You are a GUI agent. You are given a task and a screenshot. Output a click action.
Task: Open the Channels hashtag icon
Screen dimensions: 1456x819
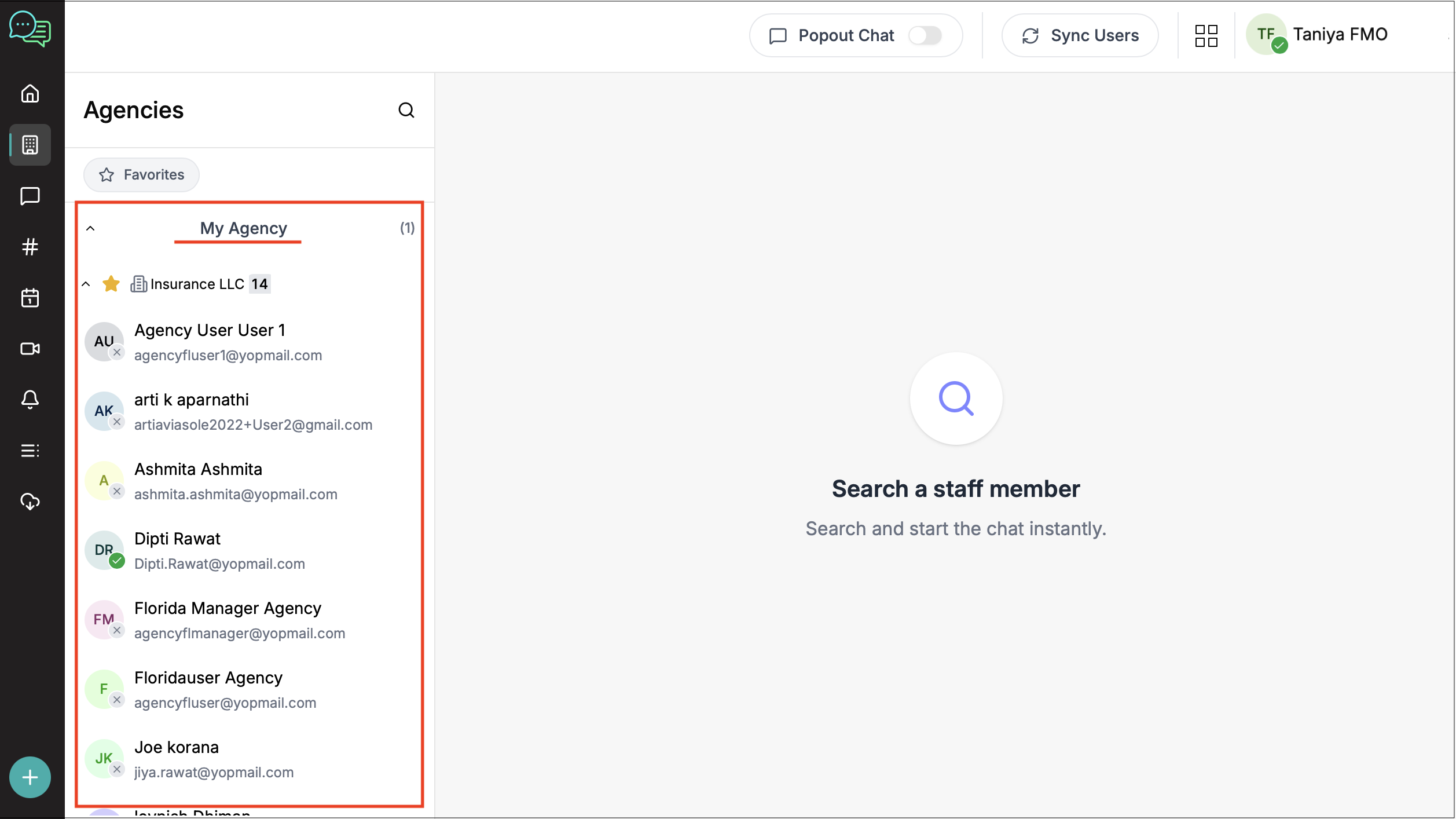pyautogui.click(x=30, y=247)
